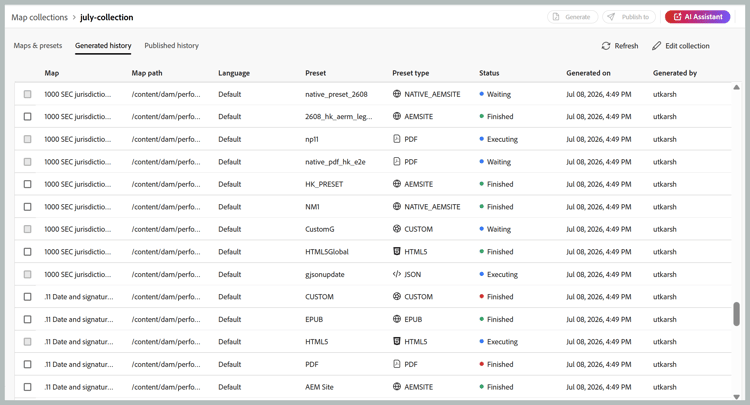Click JSON code brackets icon in gjsonupdate row
The width and height of the screenshot is (750, 405).
point(397,274)
